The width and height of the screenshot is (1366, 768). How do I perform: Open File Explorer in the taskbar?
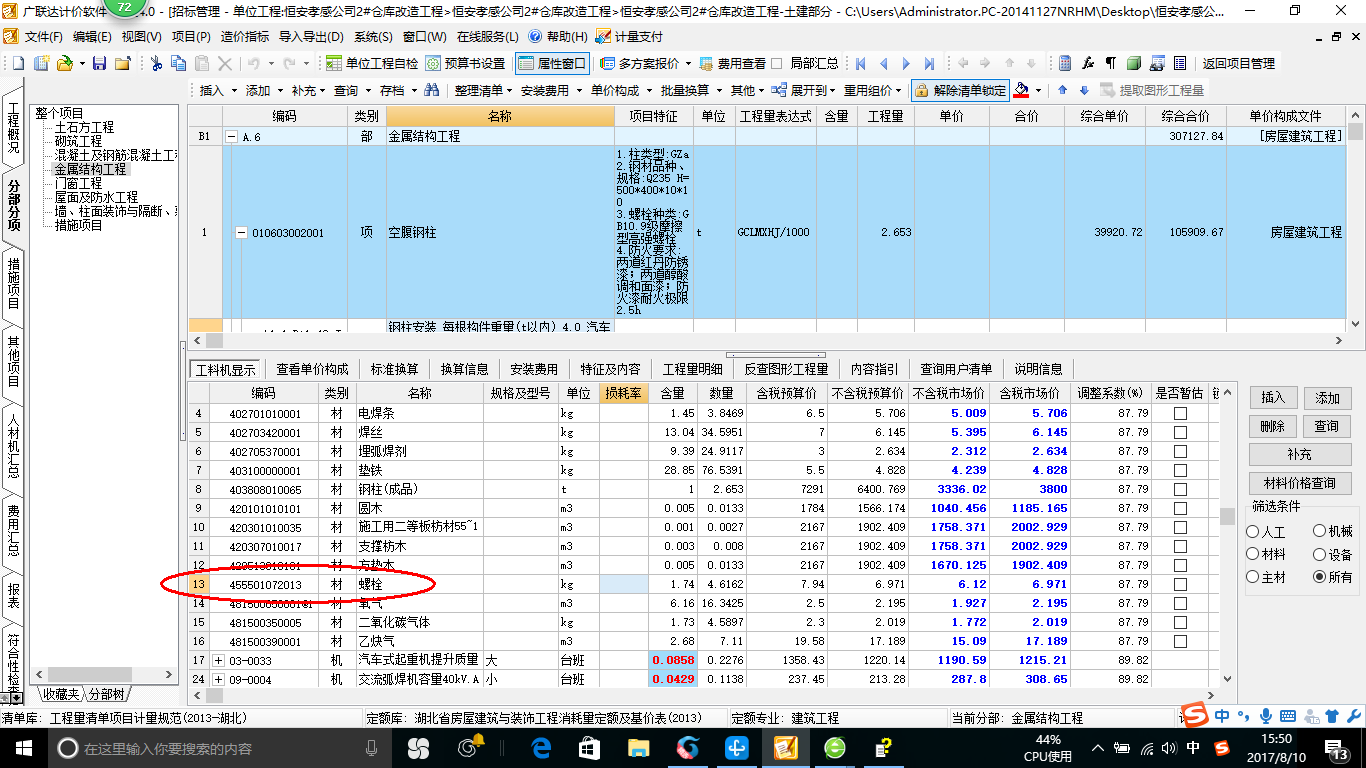click(x=638, y=747)
